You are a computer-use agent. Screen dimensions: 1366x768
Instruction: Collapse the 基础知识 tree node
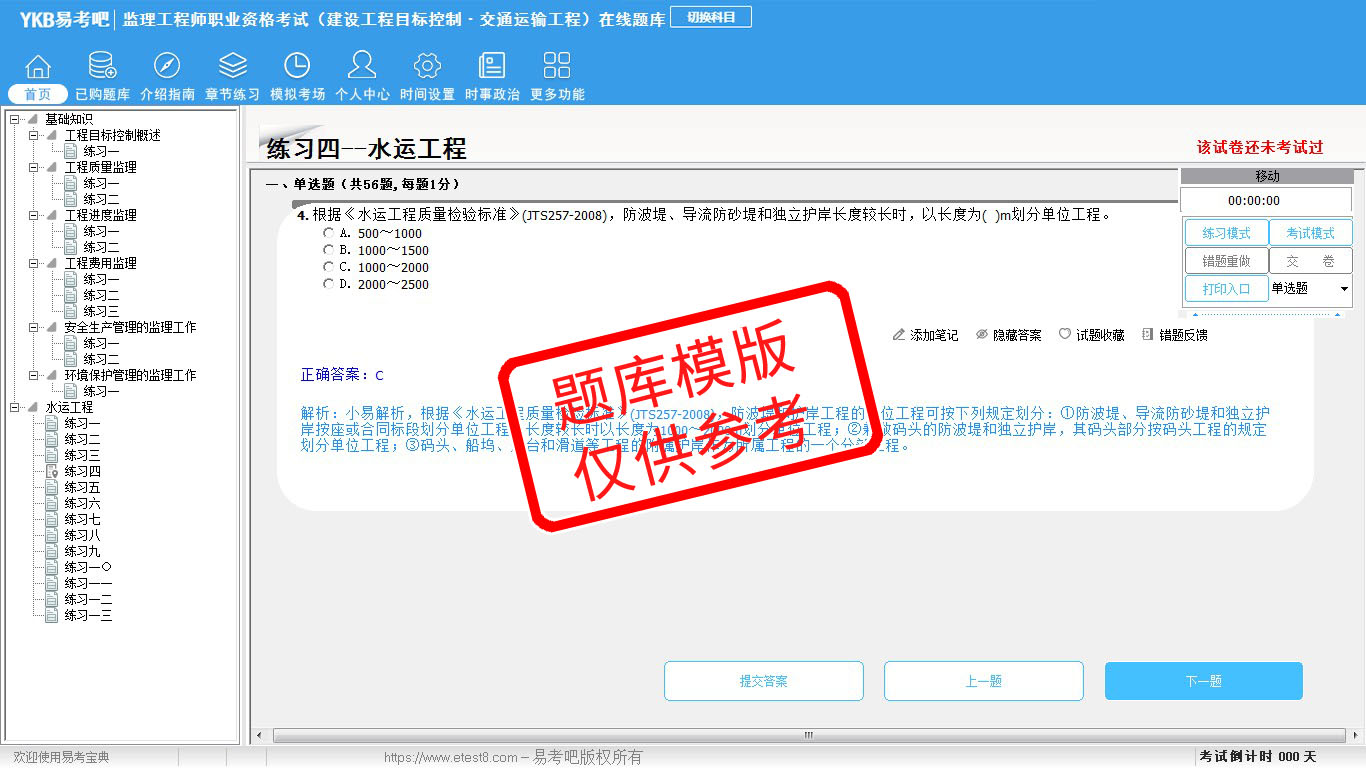(15, 119)
